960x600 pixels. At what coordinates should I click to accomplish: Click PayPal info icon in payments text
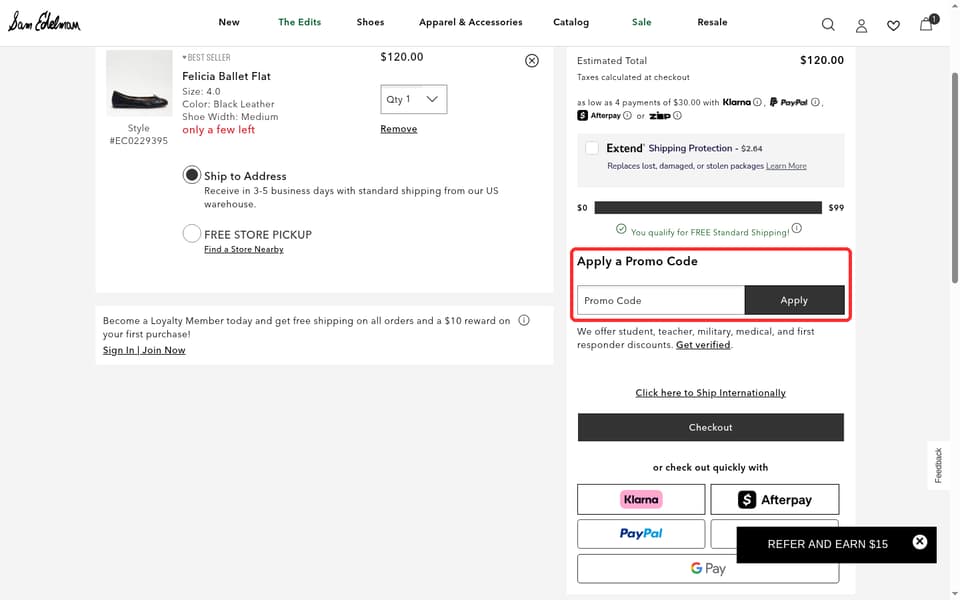point(815,102)
